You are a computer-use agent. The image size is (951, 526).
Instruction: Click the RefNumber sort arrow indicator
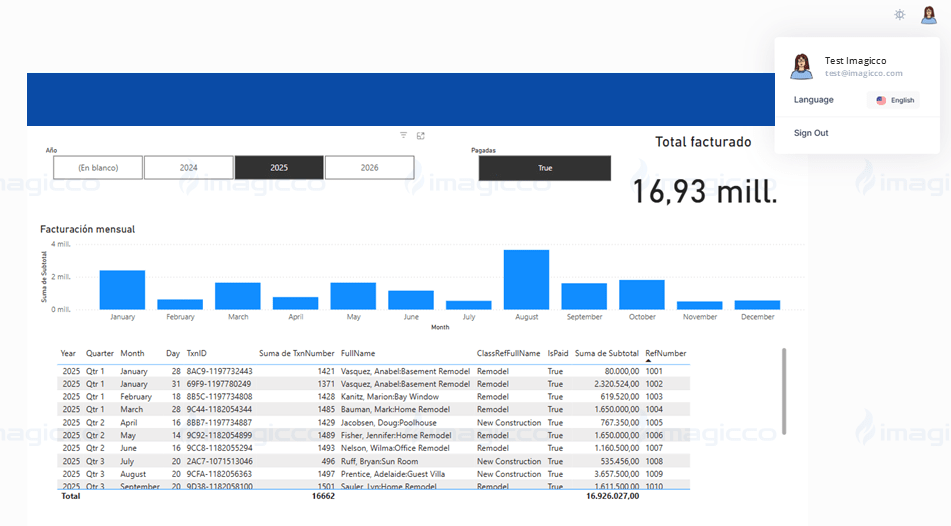pos(648,362)
